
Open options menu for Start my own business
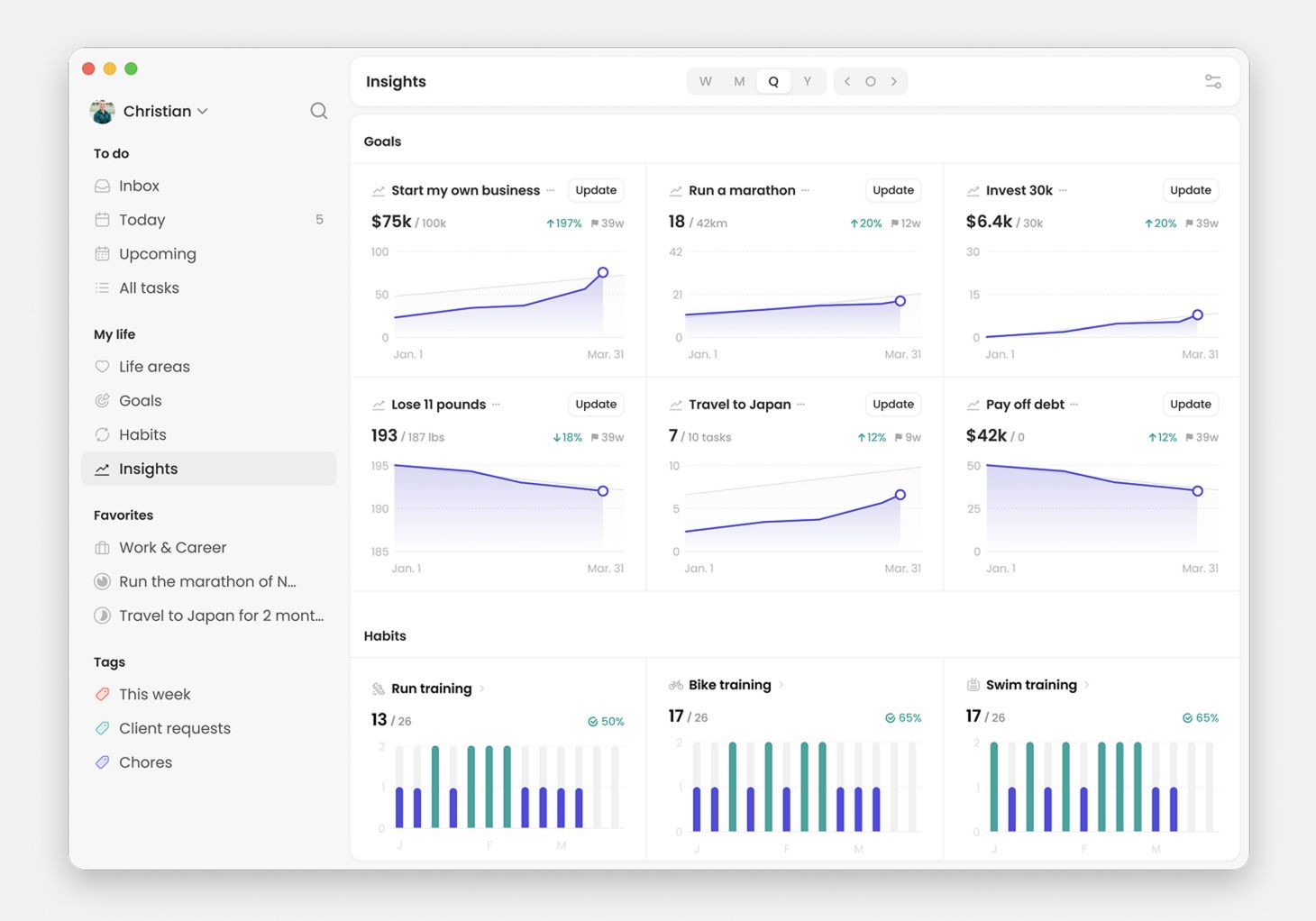tap(551, 190)
